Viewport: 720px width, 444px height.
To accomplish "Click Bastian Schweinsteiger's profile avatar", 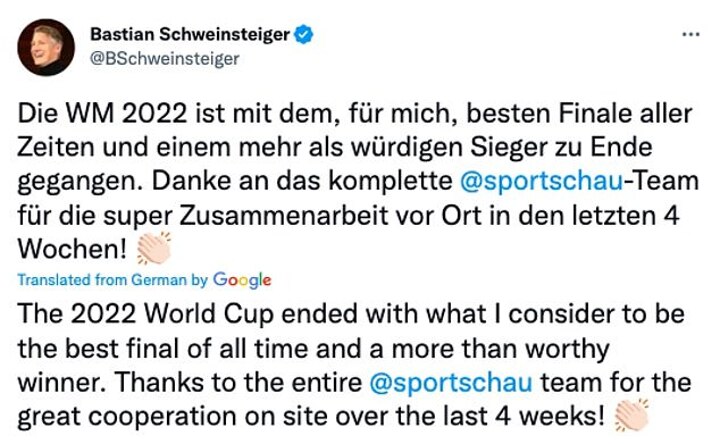I will (45, 47).
